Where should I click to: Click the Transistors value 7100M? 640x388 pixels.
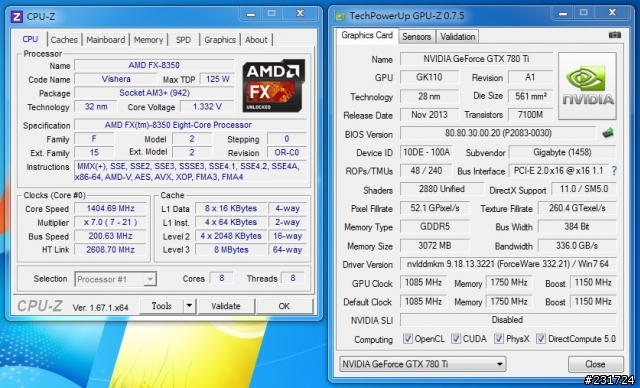(531, 115)
